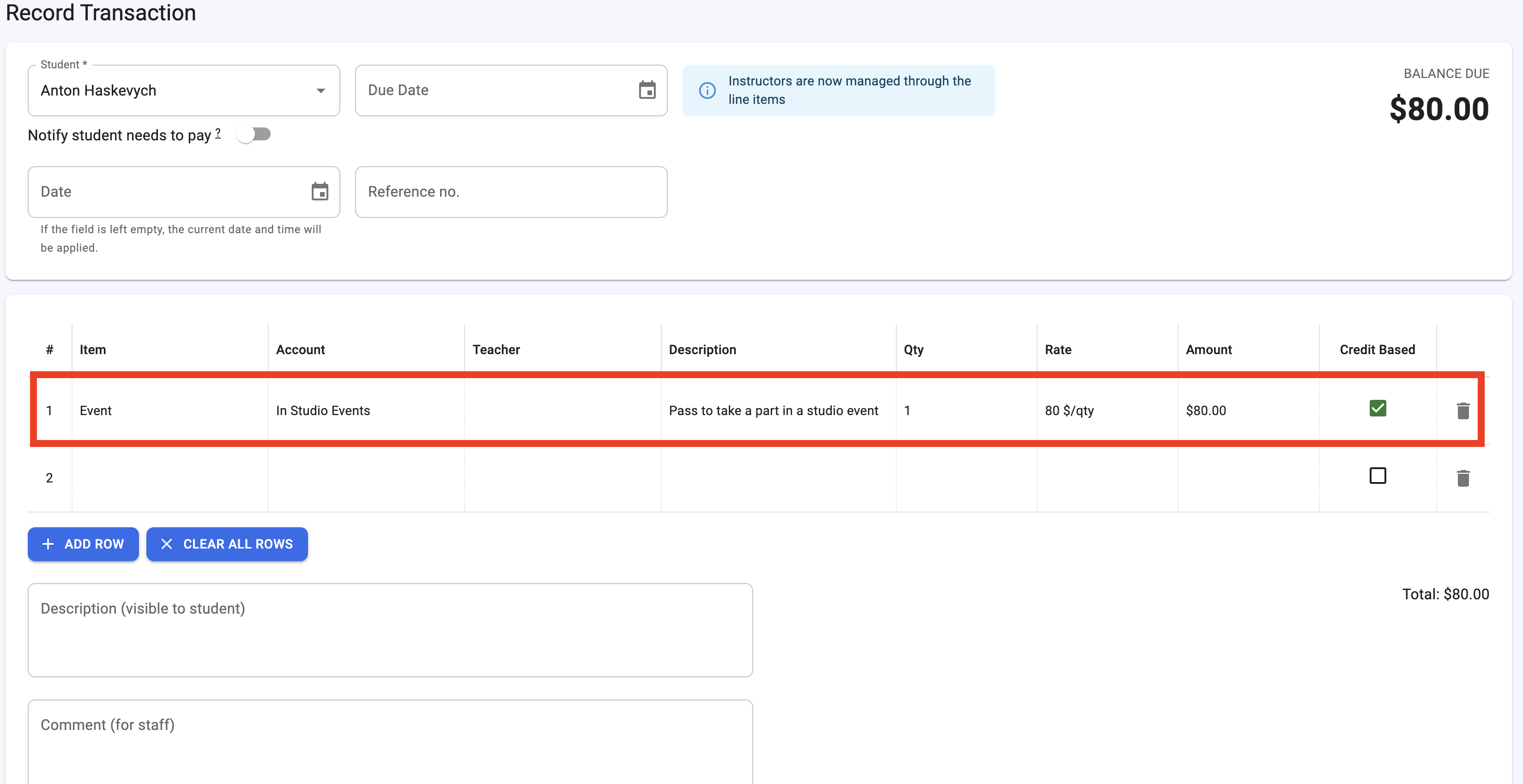Toggle Notify student needs to pay switch
Image resolution: width=1523 pixels, height=784 pixels.
pos(254,135)
